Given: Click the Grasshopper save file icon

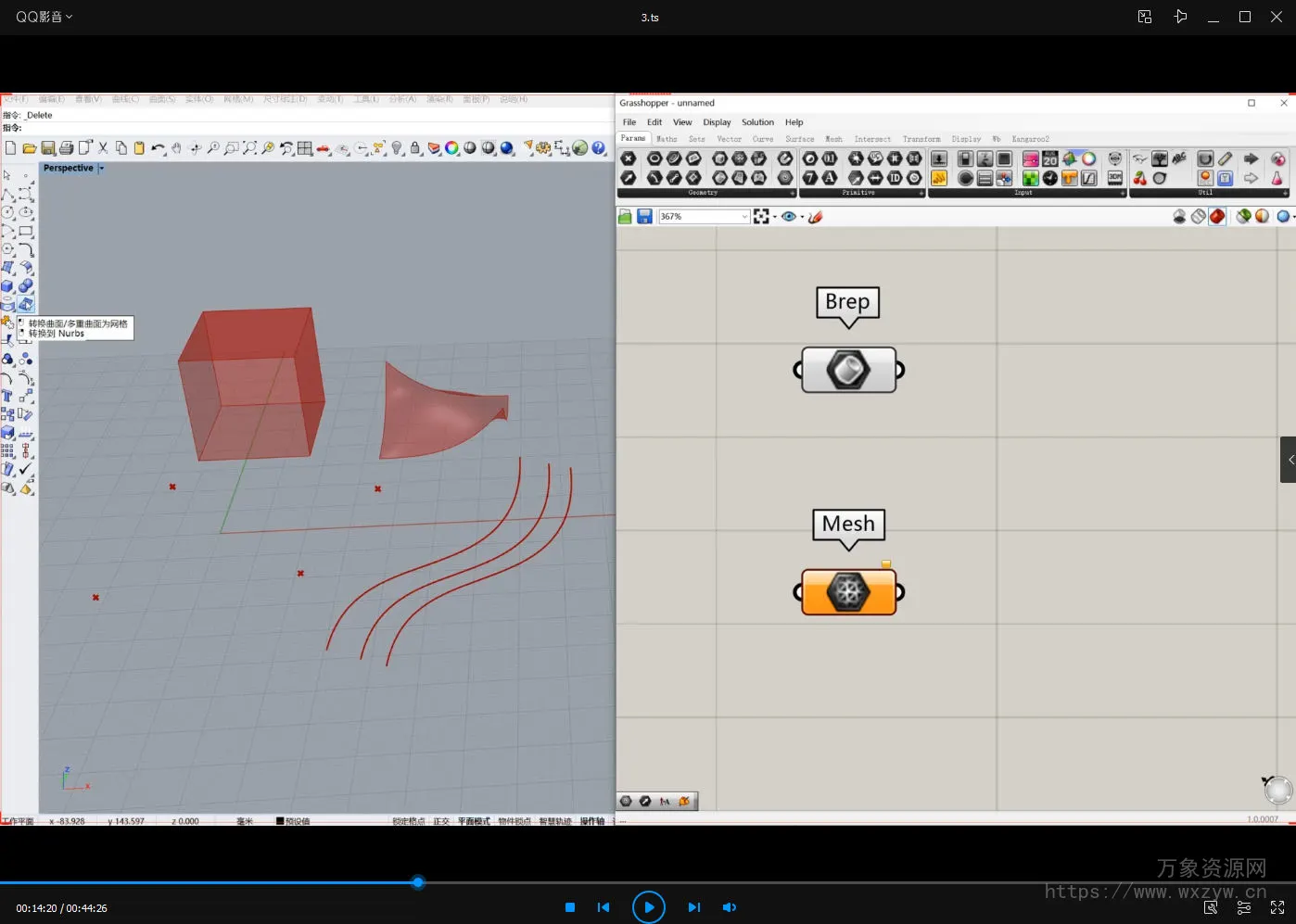Looking at the screenshot, I should point(644,217).
